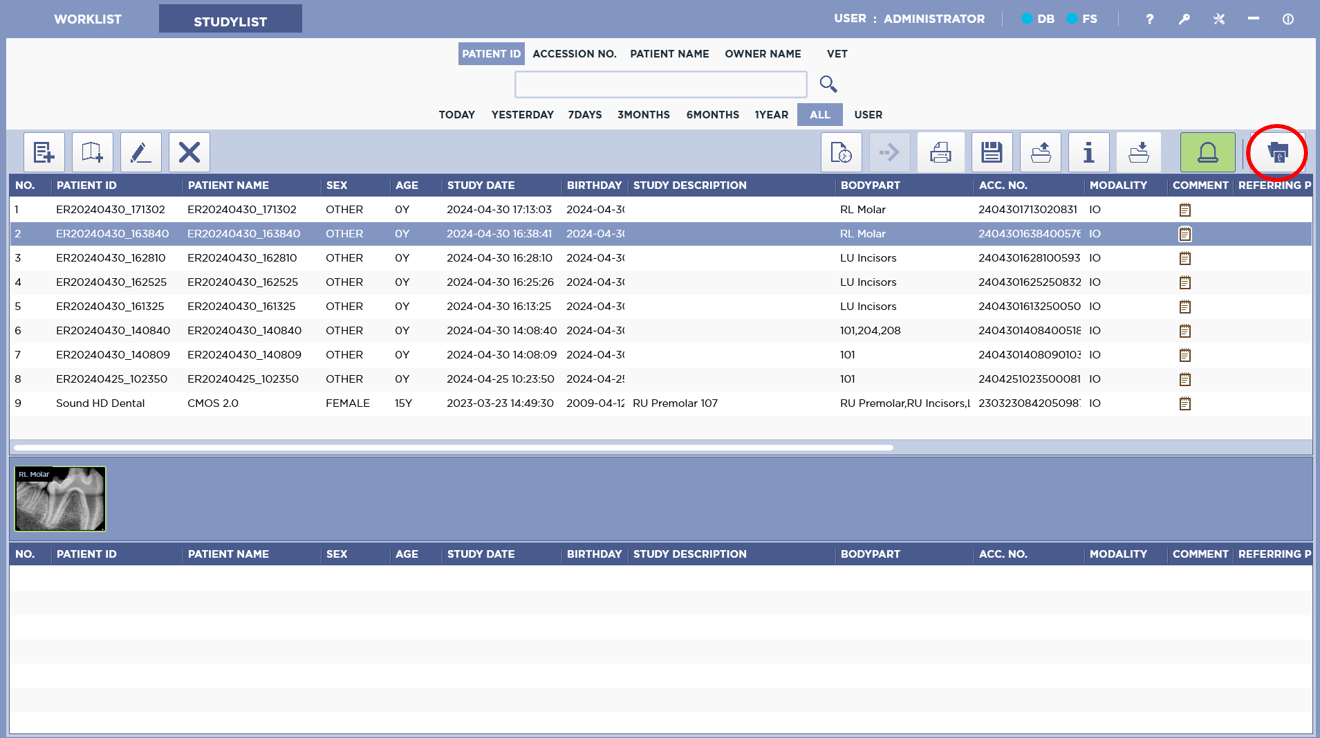Click the RL Molar x-ray thumbnail
This screenshot has height=738, width=1320.
pyautogui.click(x=60, y=499)
